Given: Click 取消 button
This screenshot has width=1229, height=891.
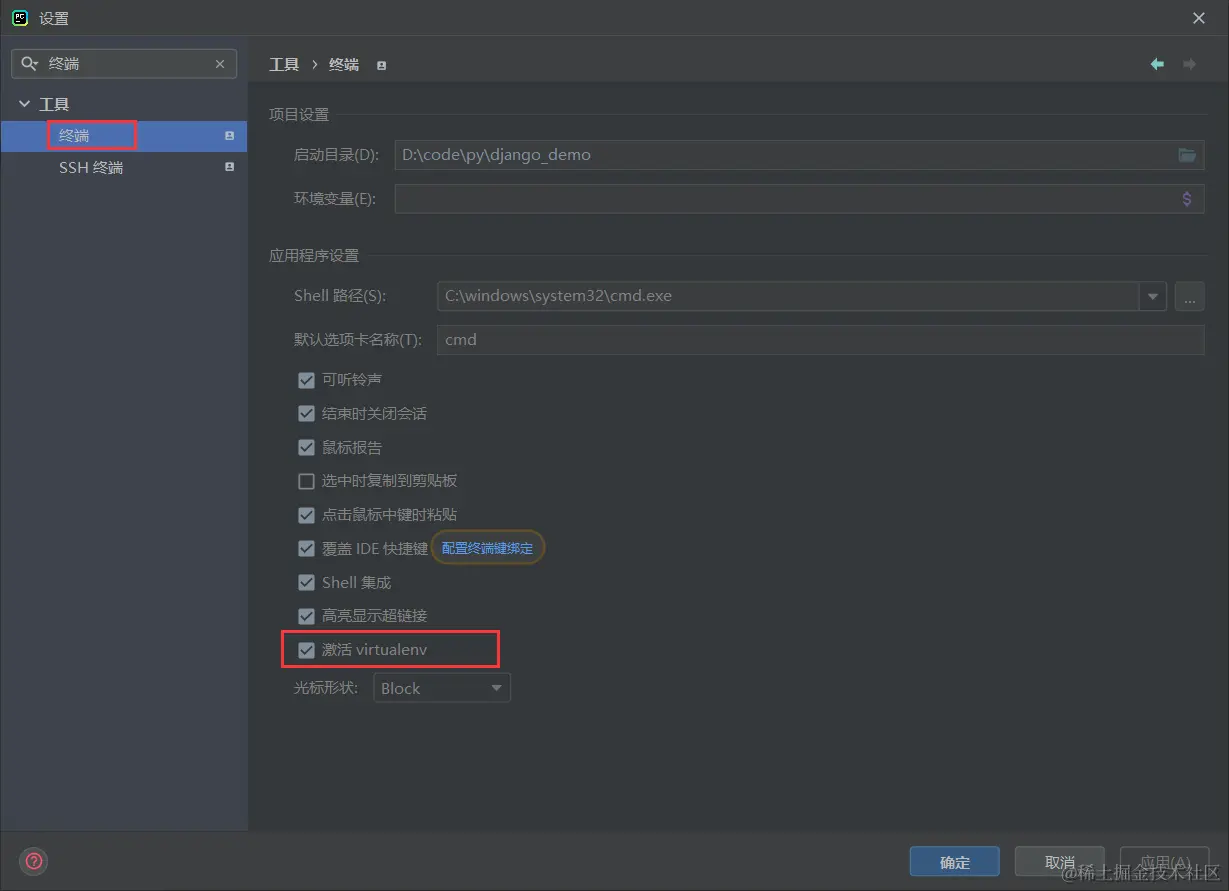Looking at the screenshot, I should click(x=1060, y=862).
